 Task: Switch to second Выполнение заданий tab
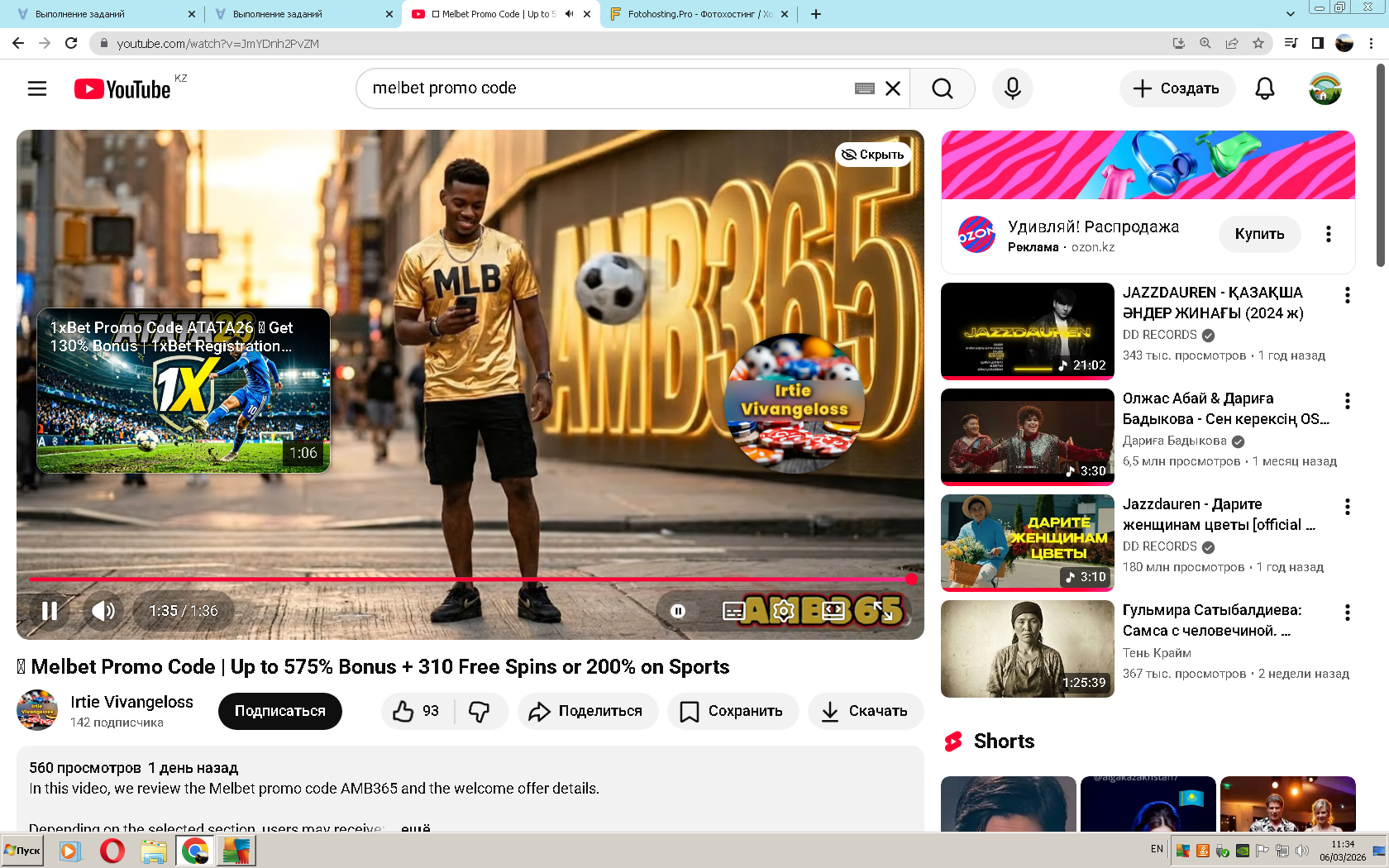click(302, 14)
